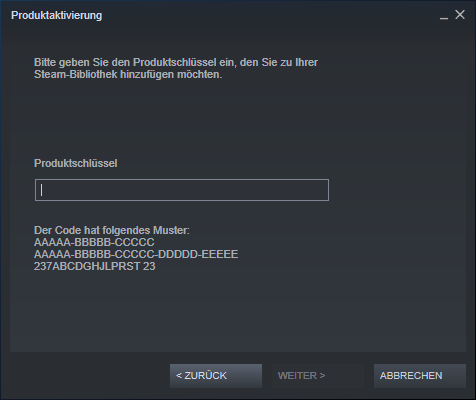Image resolution: width=476 pixels, height=400 pixels.
Task: Cancel activation via ABBRECHEN
Action: (x=420, y=376)
